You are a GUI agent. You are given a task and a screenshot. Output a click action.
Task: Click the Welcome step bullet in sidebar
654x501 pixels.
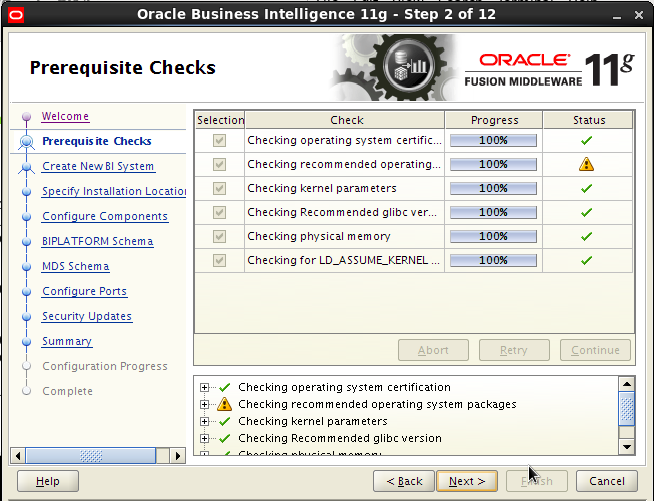click(x=26, y=116)
